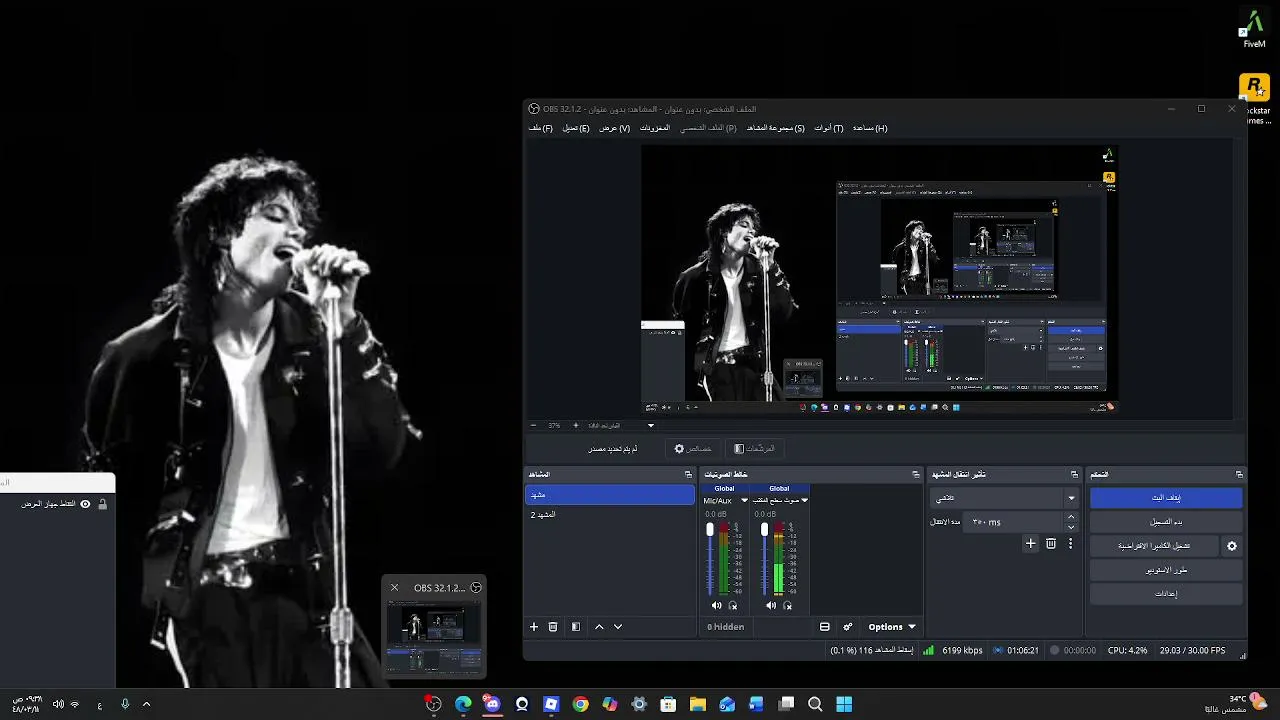Open the FiveM desktop shortcut
The width and height of the screenshot is (1280, 720).
(1254, 27)
